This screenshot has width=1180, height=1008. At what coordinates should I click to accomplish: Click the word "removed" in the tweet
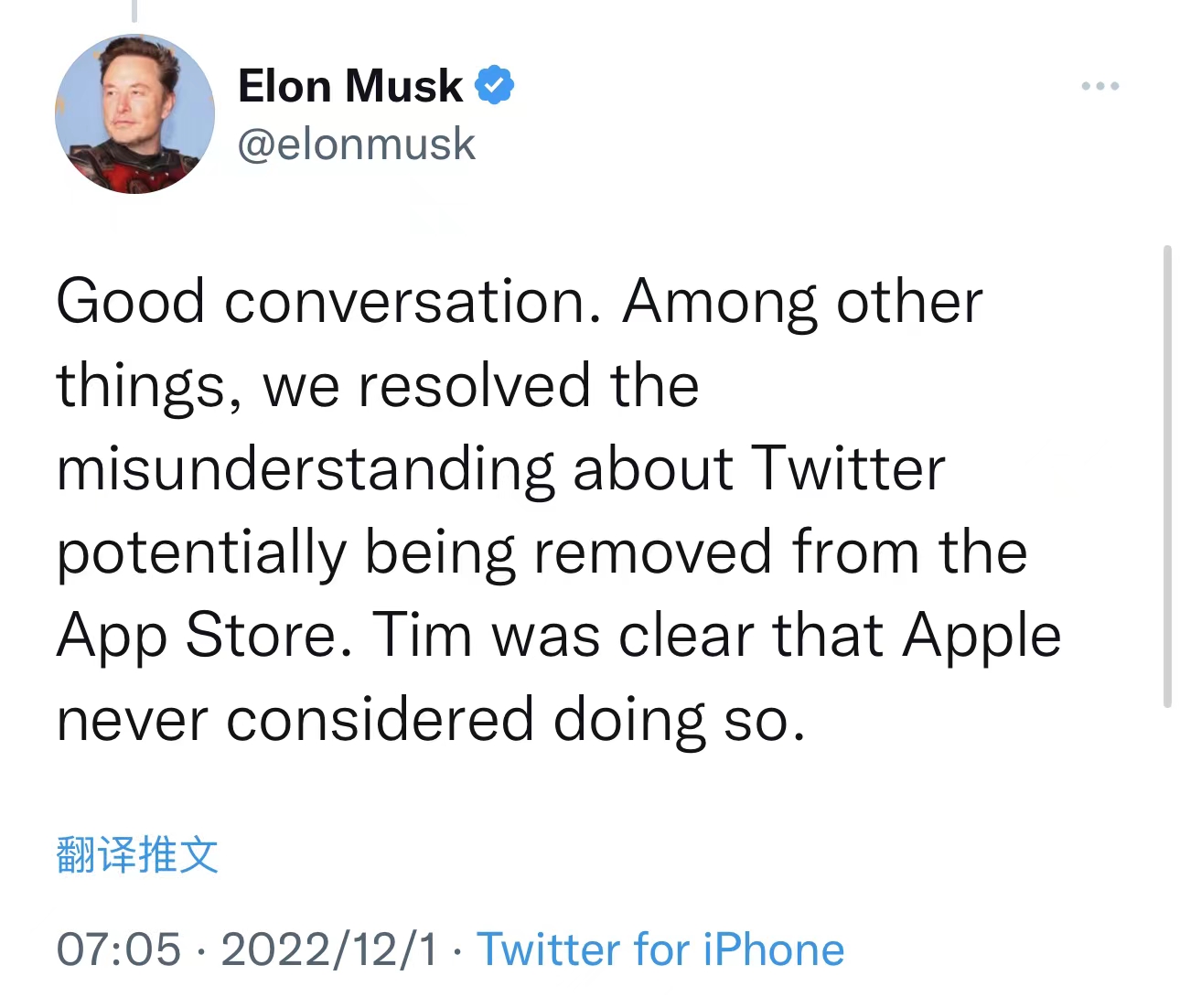653,552
